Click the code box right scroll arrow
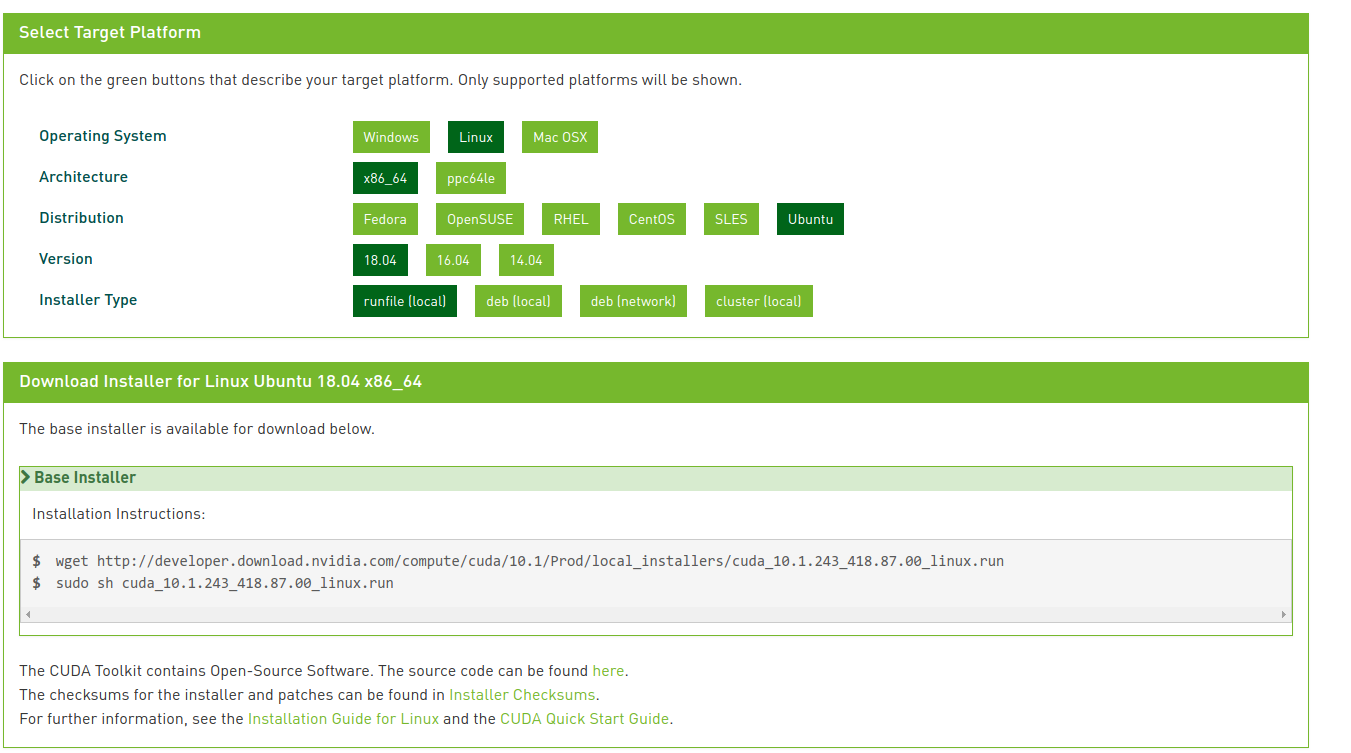The height and width of the screenshot is (753, 1351). (1284, 614)
